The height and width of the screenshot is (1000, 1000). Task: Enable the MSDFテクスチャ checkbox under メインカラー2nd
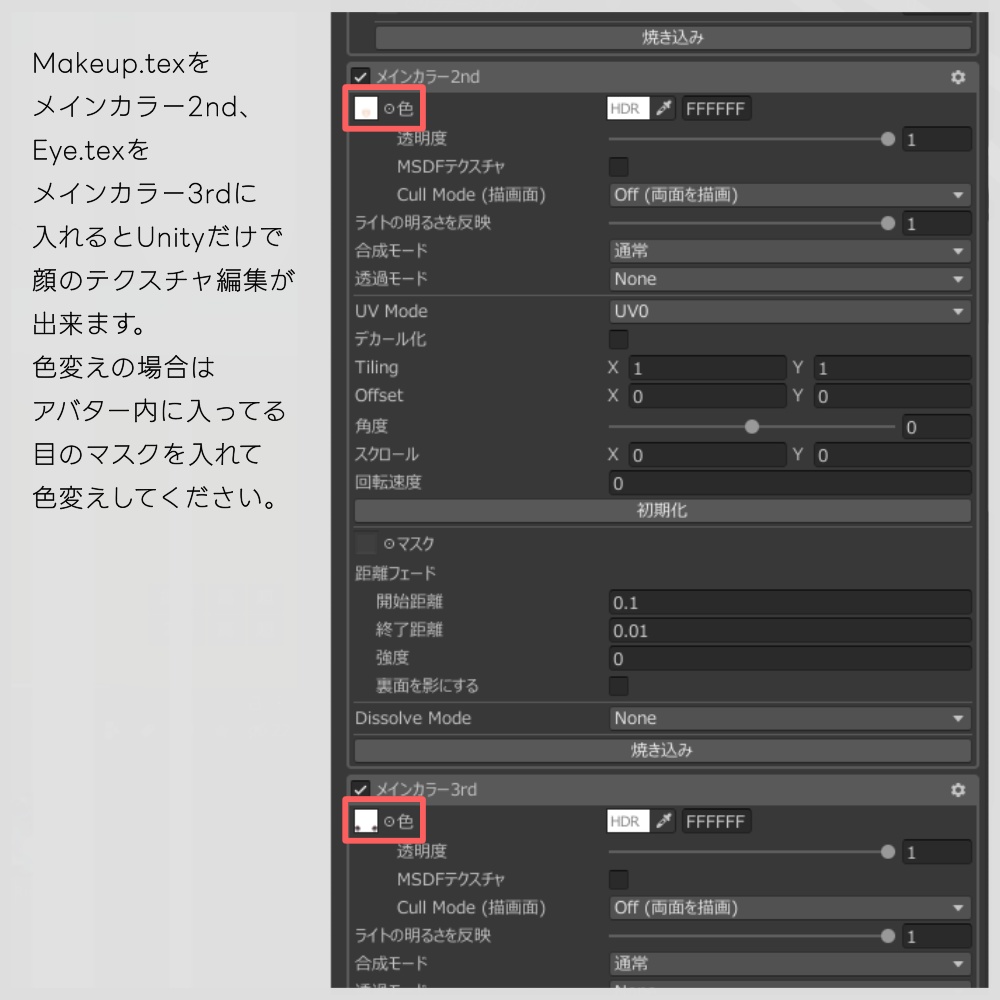tap(618, 166)
